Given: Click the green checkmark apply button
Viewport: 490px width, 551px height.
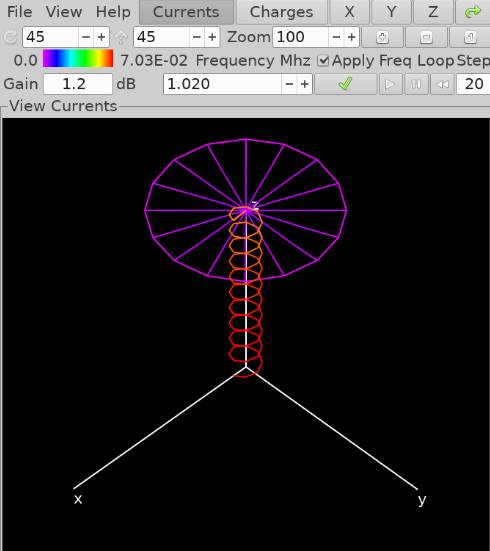Looking at the screenshot, I should [345, 84].
